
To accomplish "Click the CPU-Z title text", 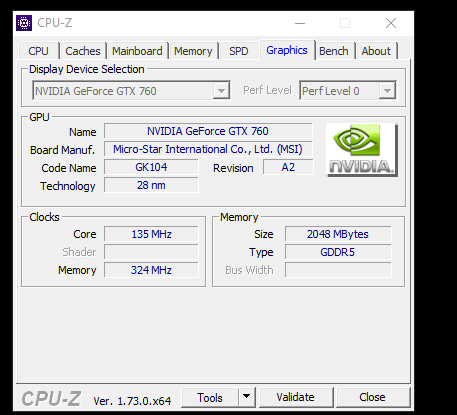I will [55, 23].
